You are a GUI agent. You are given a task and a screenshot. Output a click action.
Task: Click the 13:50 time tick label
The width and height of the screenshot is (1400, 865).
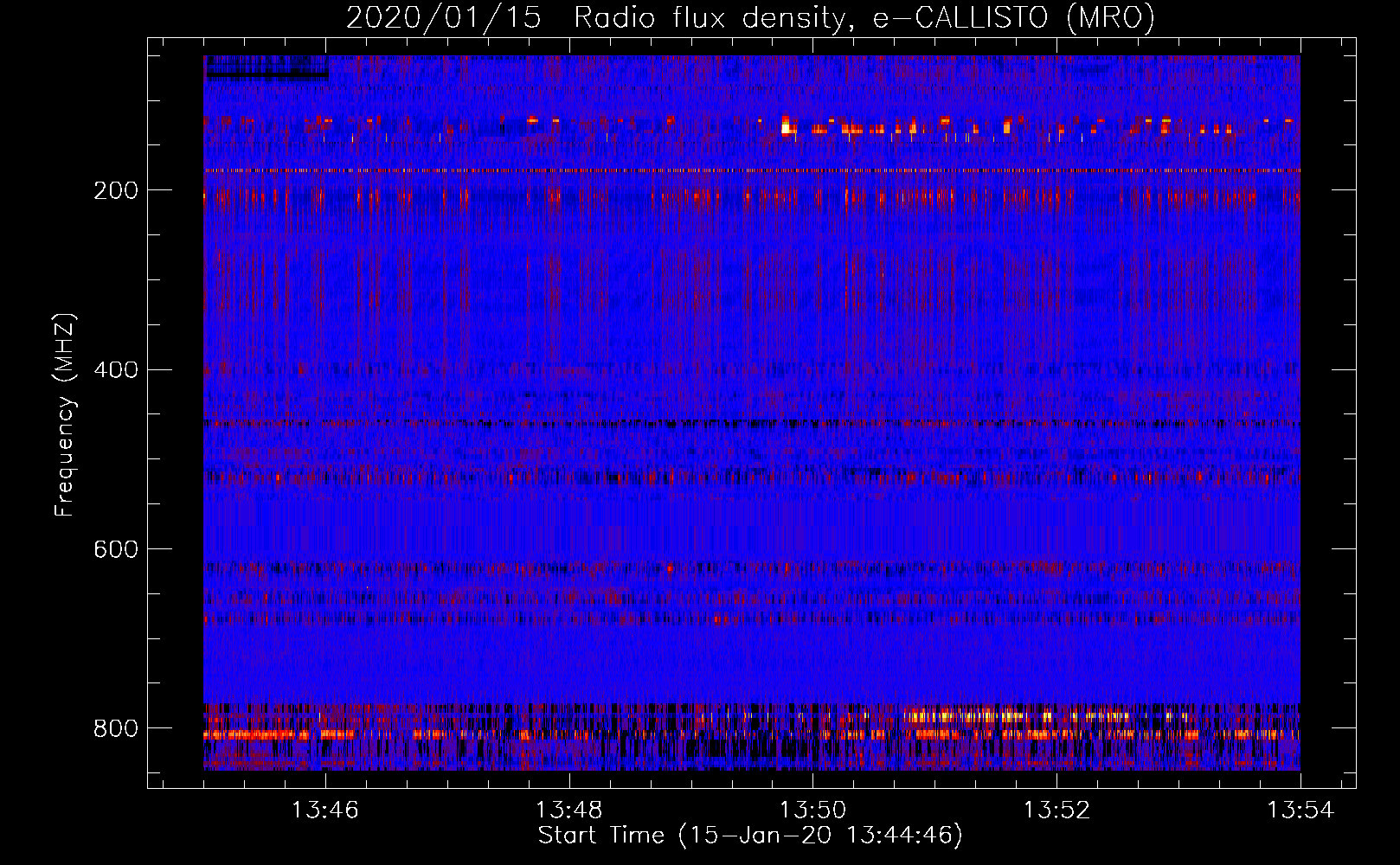tap(813, 811)
